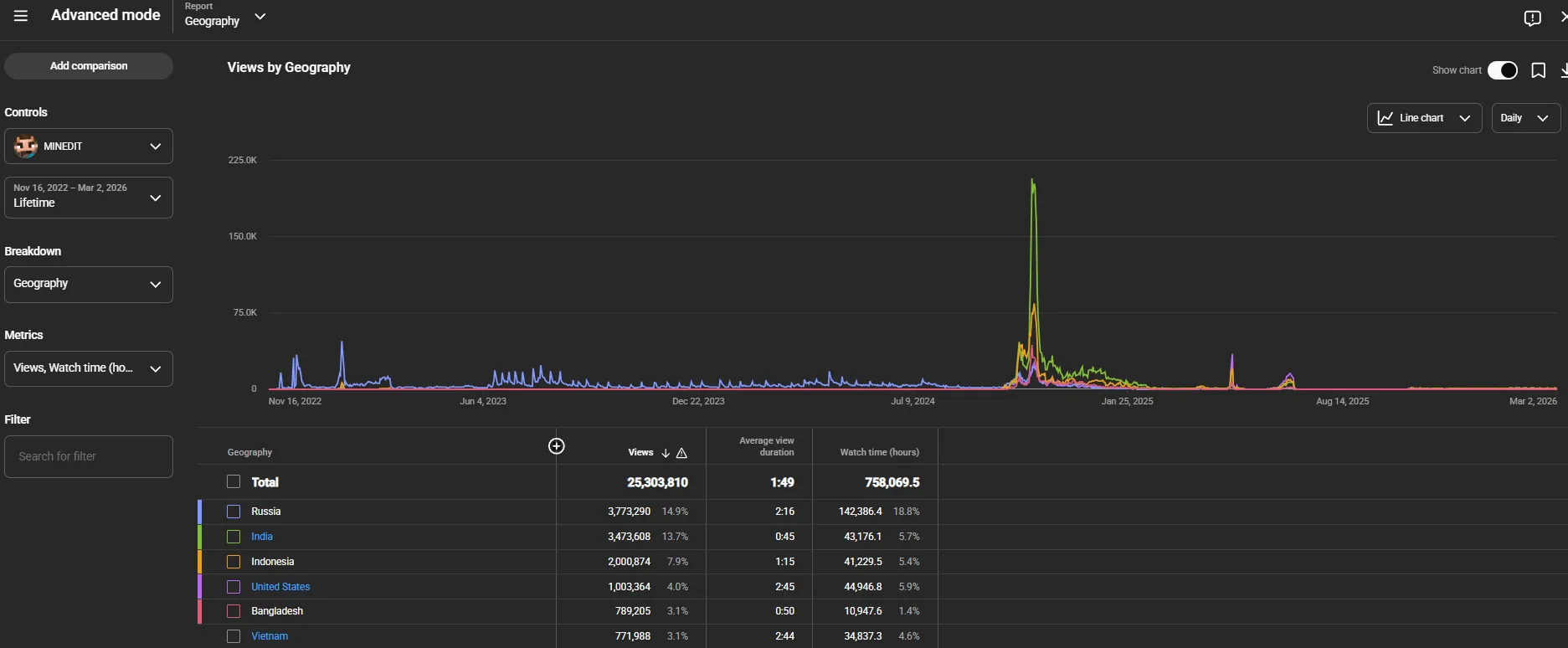Open the hamburger navigation menu

coord(21,16)
